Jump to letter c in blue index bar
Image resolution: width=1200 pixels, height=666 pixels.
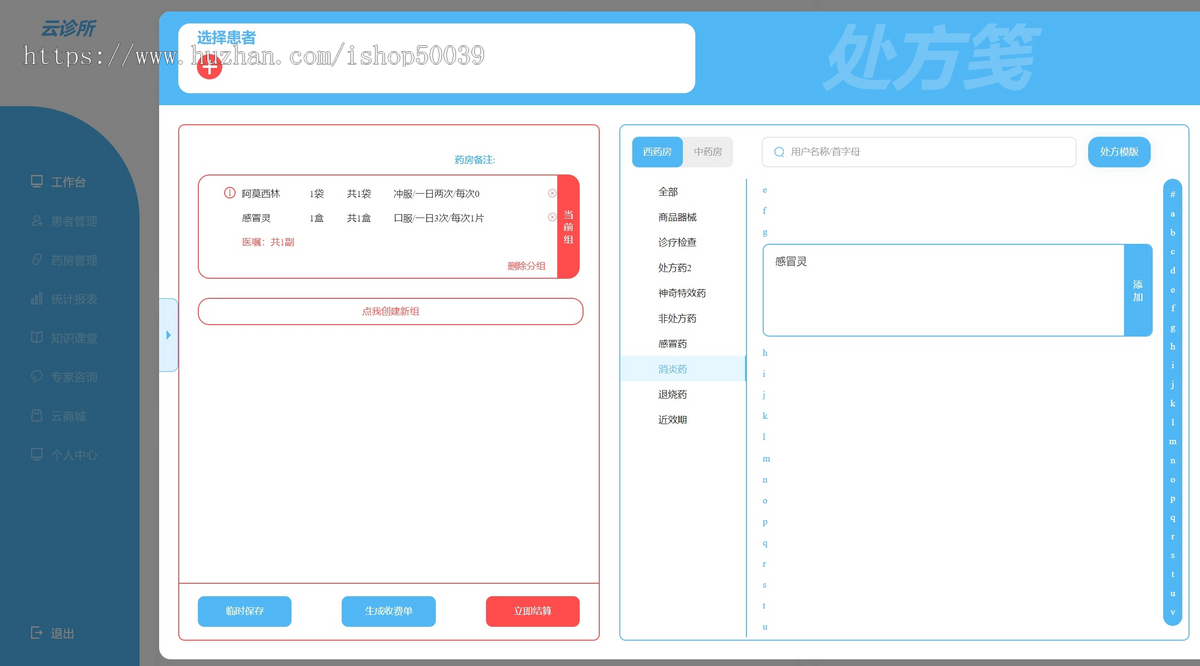pyautogui.click(x=1173, y=252)
